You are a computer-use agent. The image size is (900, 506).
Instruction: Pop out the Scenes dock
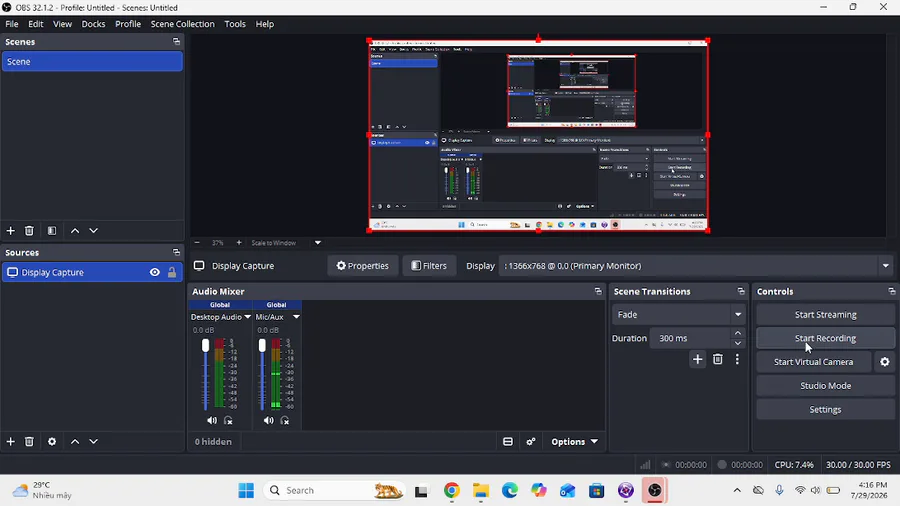tap(176, 42)
